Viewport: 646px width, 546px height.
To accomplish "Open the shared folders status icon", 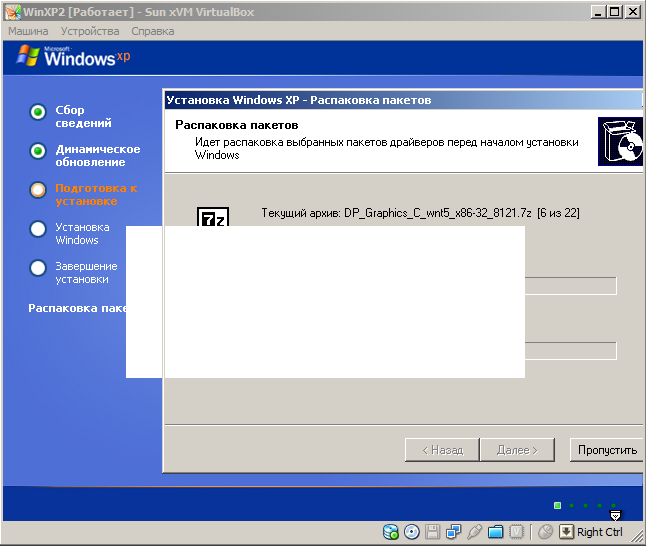I will pos(496,532).
